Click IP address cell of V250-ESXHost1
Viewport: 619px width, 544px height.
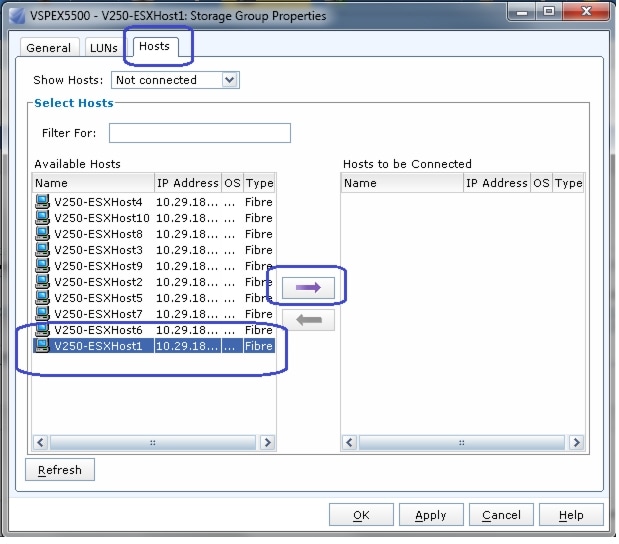click(187, 346)
